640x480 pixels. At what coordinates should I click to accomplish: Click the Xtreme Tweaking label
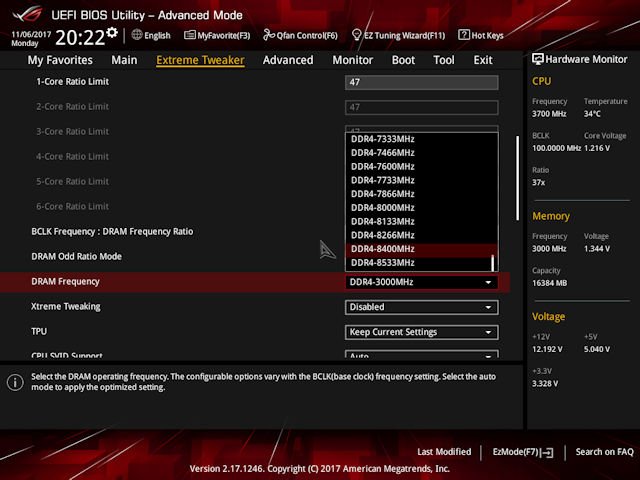coord(66,307)
